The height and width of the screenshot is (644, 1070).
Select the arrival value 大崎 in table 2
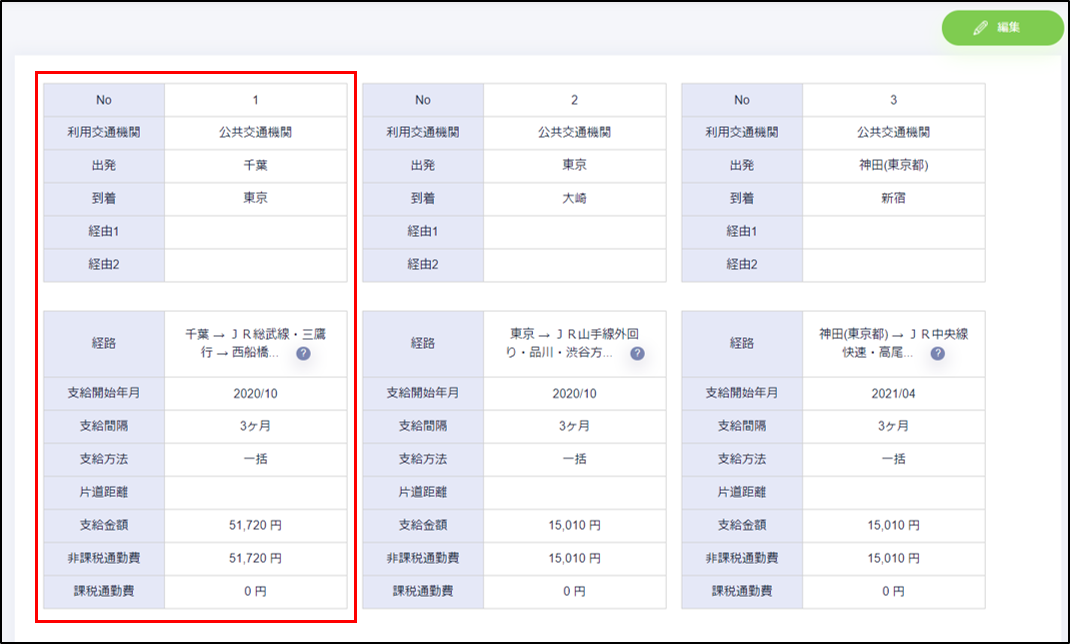pyautogui.click(x=574, y=198)
